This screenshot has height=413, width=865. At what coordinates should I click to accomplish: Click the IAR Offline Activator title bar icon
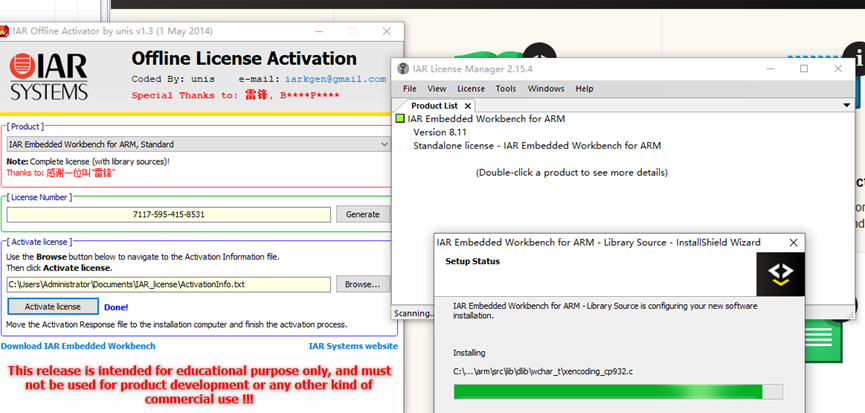[x=4, y=31]
